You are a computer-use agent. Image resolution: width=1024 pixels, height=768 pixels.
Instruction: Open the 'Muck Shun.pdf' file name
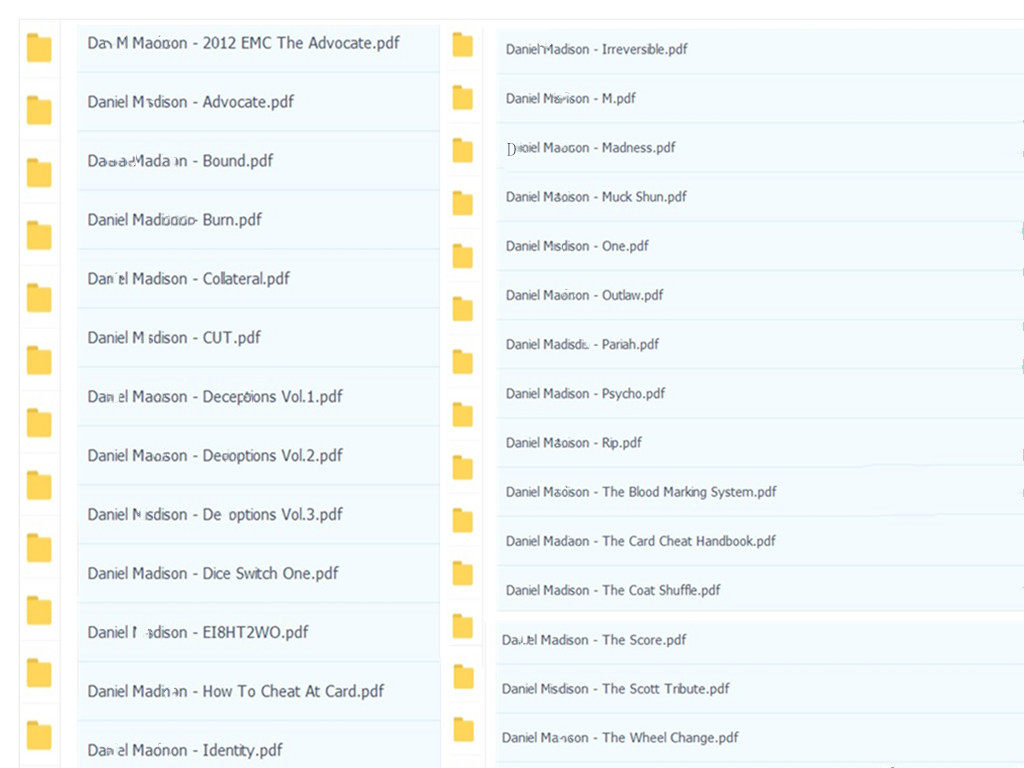(596, 197)
